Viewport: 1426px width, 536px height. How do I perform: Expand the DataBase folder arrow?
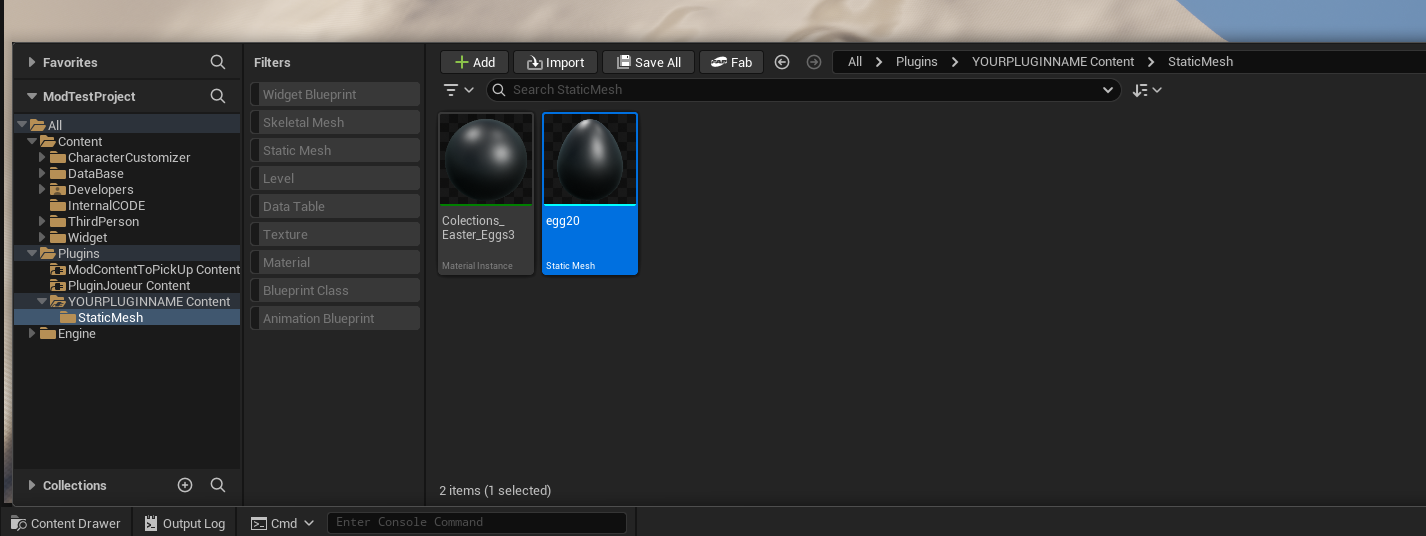click(42, 173)
